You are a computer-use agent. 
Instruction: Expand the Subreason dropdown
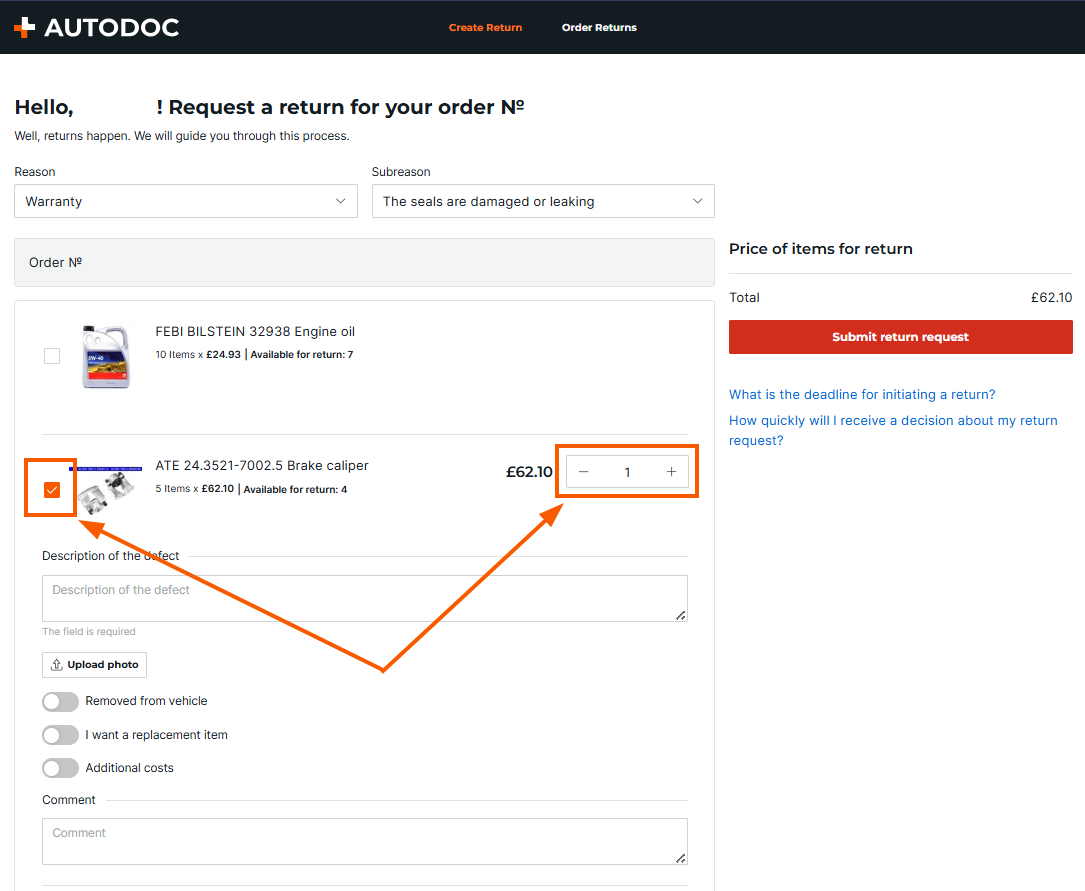(543, 201)
